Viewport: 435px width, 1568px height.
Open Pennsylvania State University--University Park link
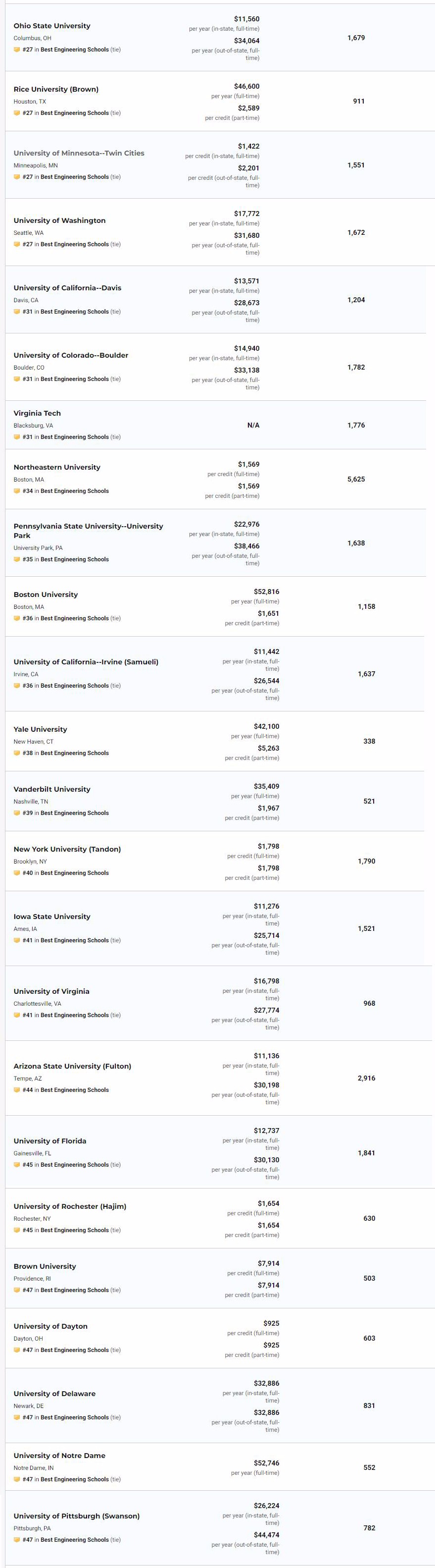pos(88,531)
